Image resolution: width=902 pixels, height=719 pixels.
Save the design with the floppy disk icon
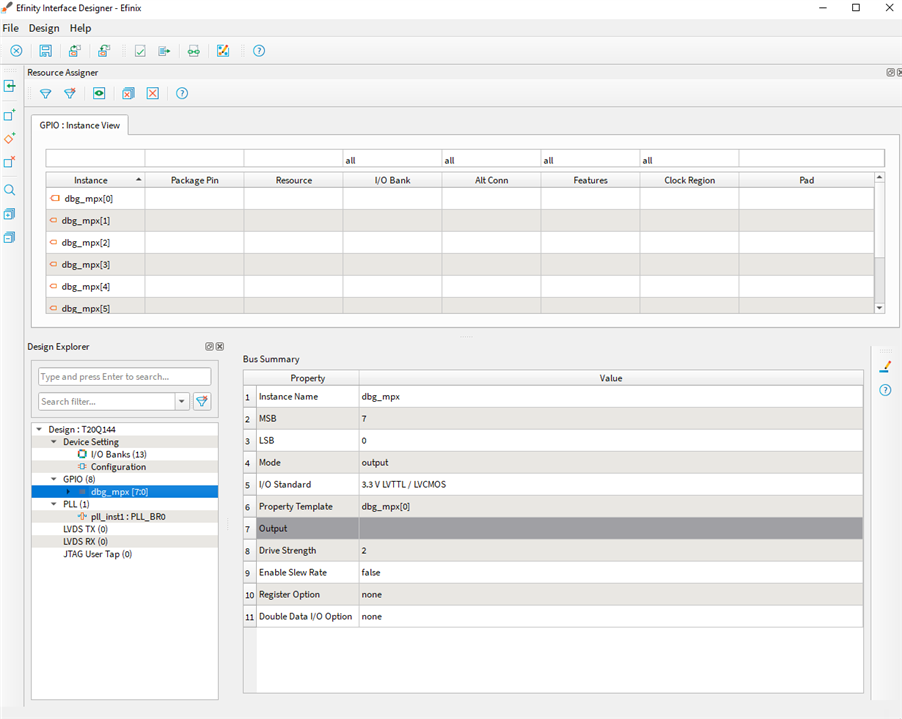45,51
